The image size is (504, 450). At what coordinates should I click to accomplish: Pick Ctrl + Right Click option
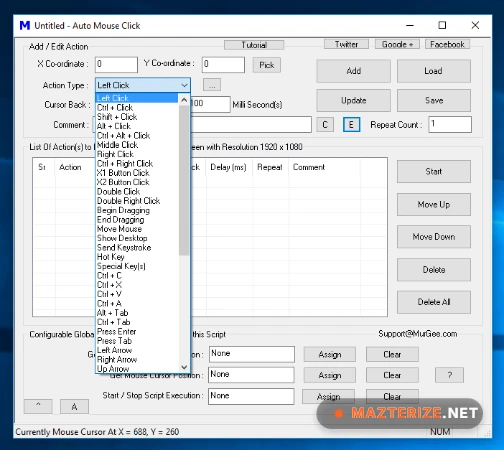137,163
